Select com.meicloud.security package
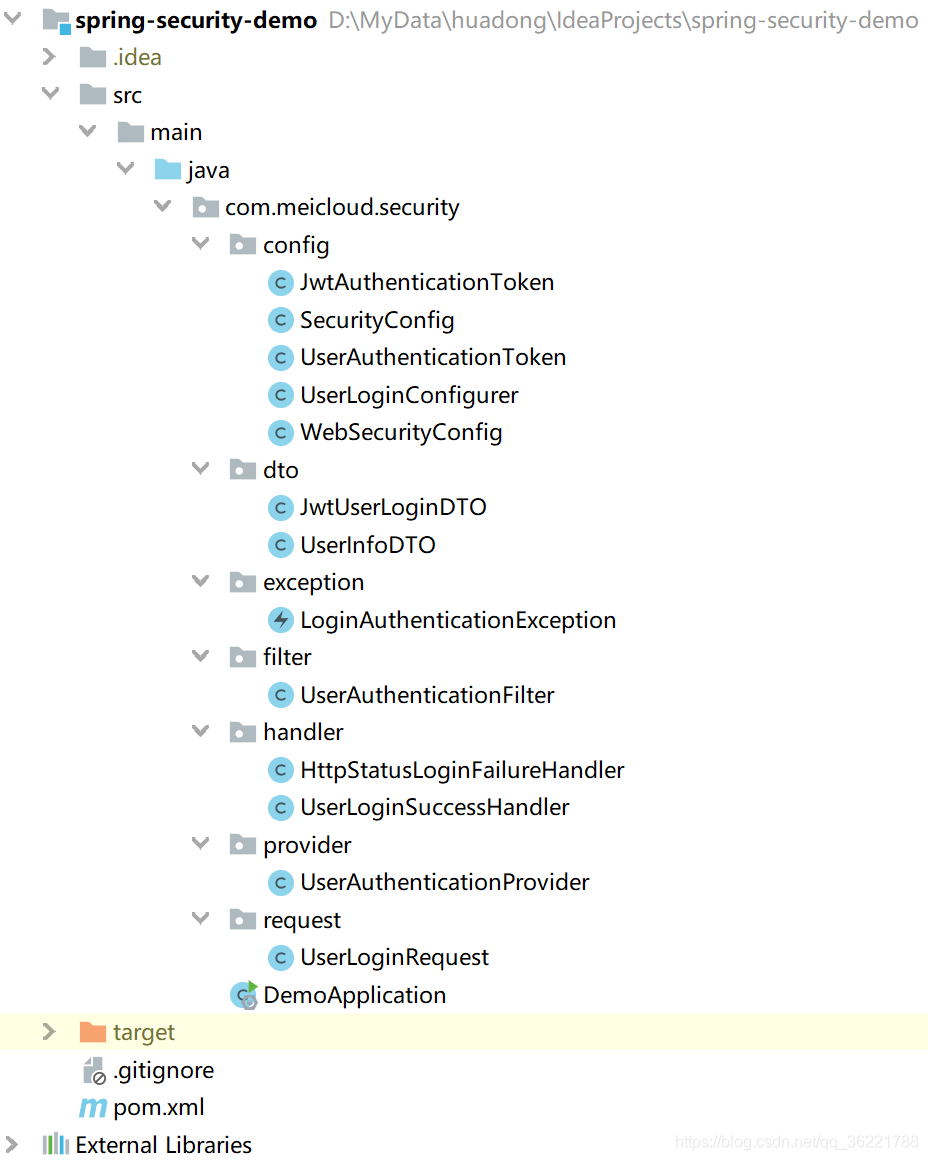 click(x=342, y=207)
